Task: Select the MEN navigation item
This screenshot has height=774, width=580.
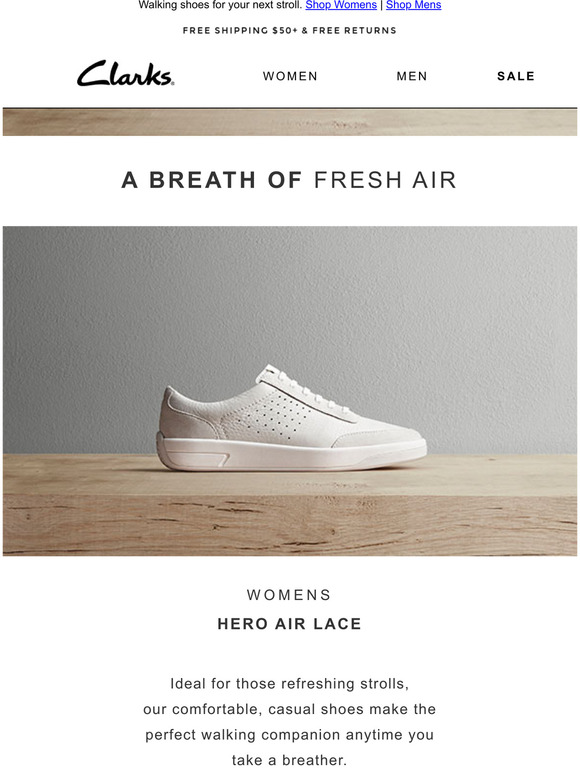Action: [412, 76]
